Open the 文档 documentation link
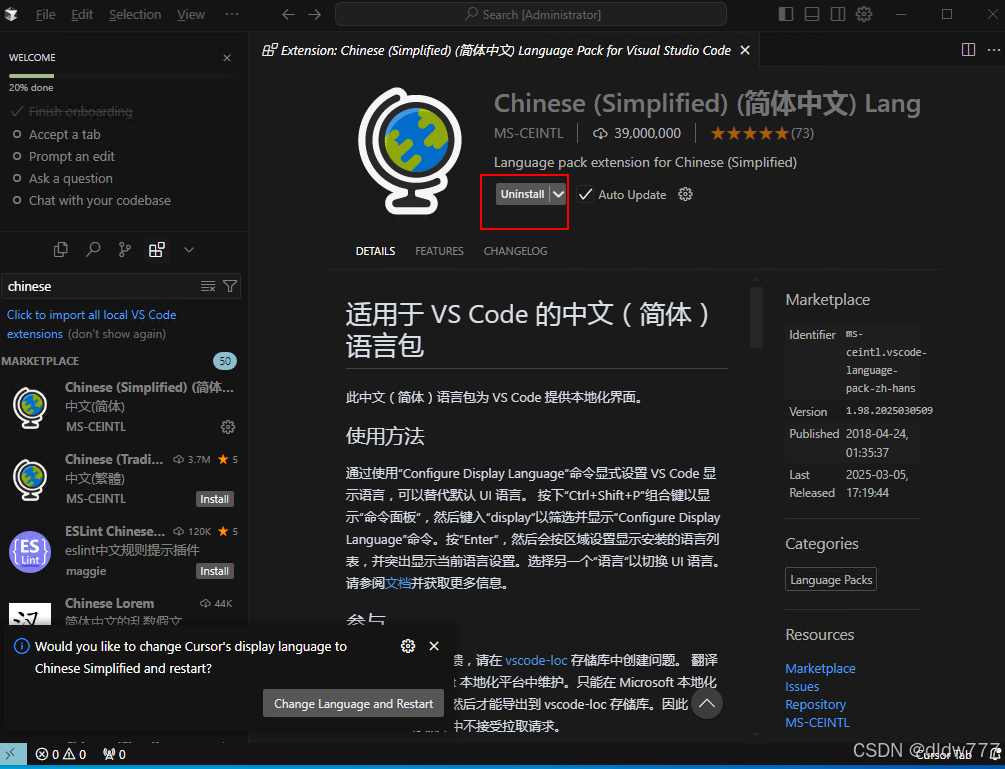 pyautogui.click(x=397, y=583)
